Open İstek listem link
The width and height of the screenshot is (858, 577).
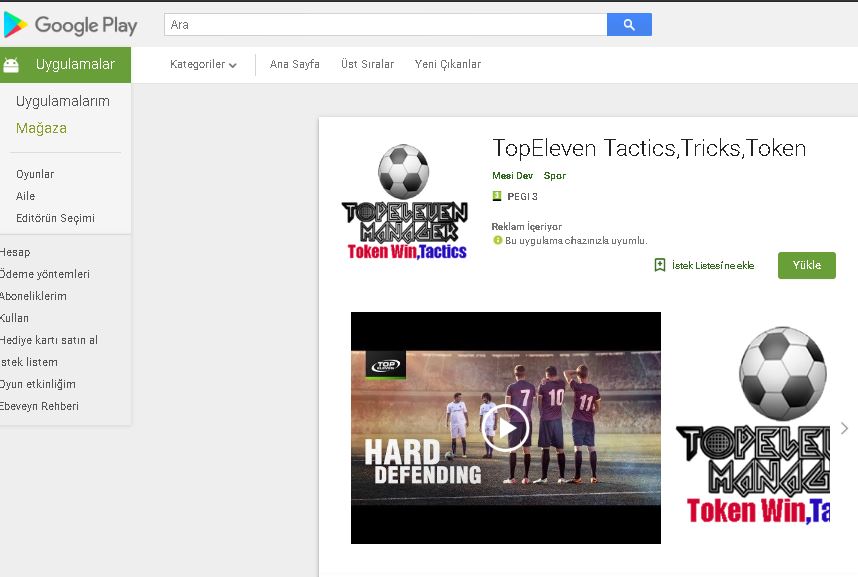point(29,362)
